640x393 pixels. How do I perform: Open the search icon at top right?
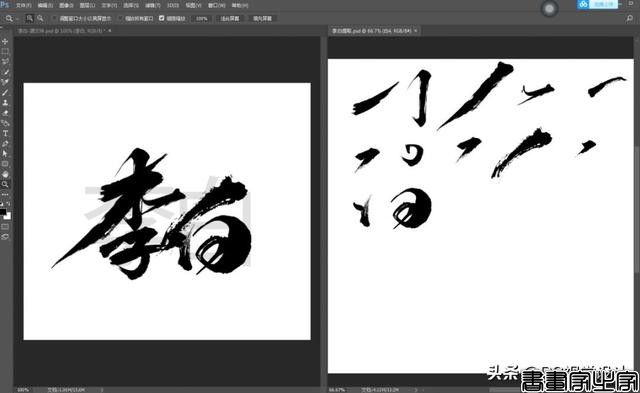629,18
